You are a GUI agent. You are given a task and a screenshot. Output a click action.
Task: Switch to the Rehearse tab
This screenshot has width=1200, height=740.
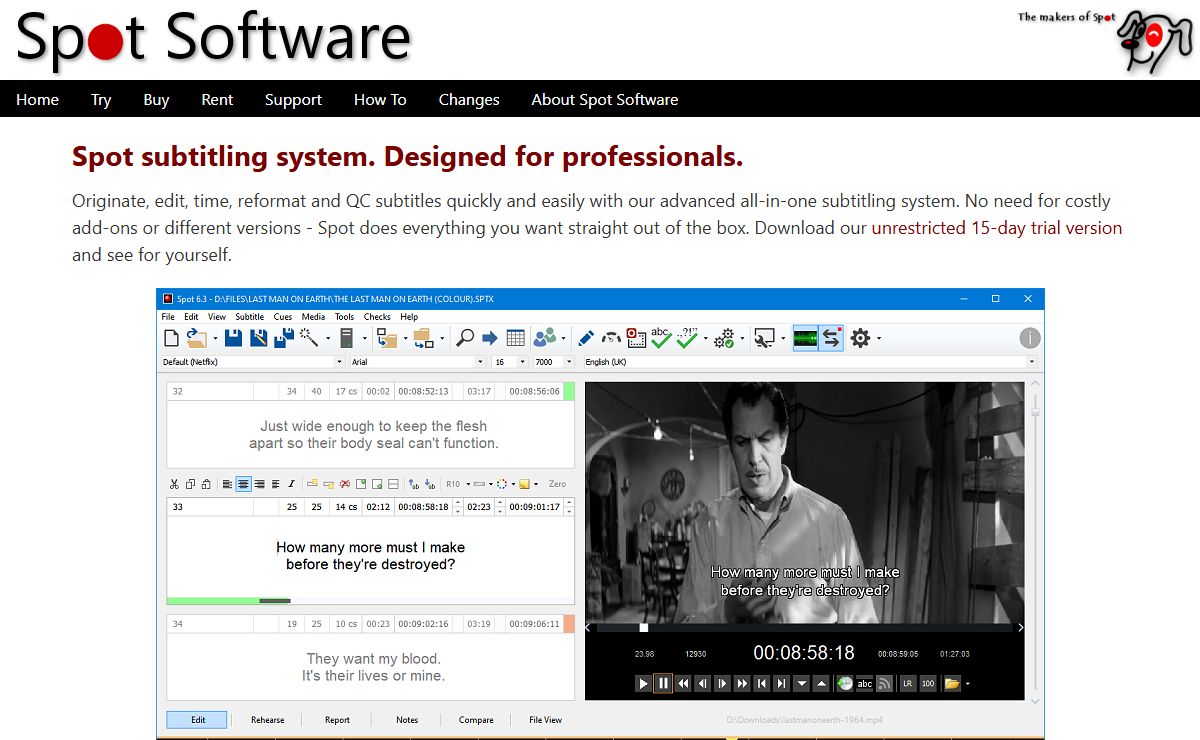click(267, 720)
